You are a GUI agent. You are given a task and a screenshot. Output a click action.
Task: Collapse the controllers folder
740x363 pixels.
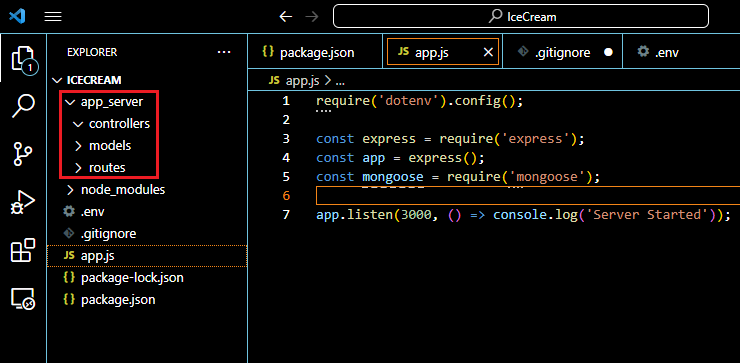pos(112,124)
